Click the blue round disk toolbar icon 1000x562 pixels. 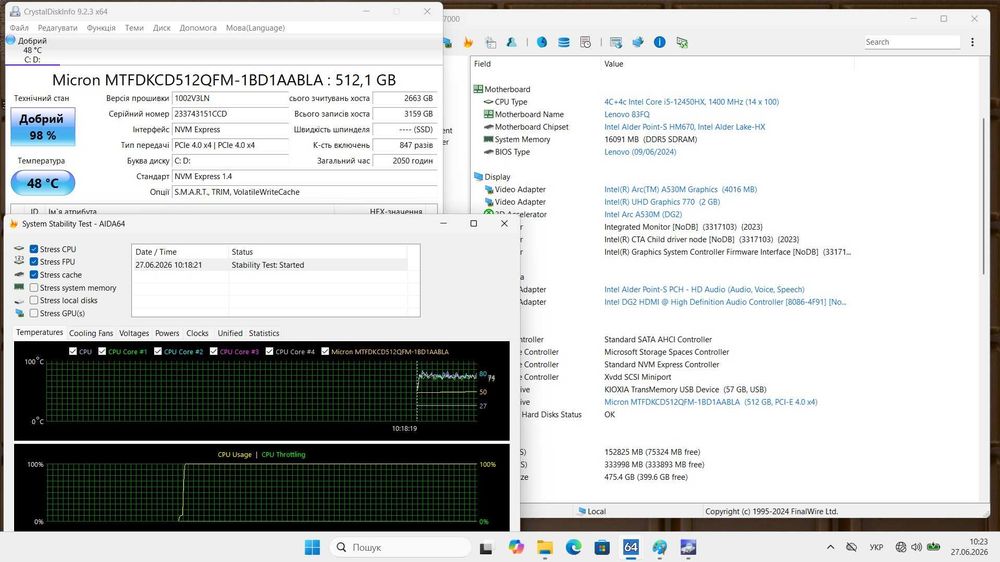[541, 42]
